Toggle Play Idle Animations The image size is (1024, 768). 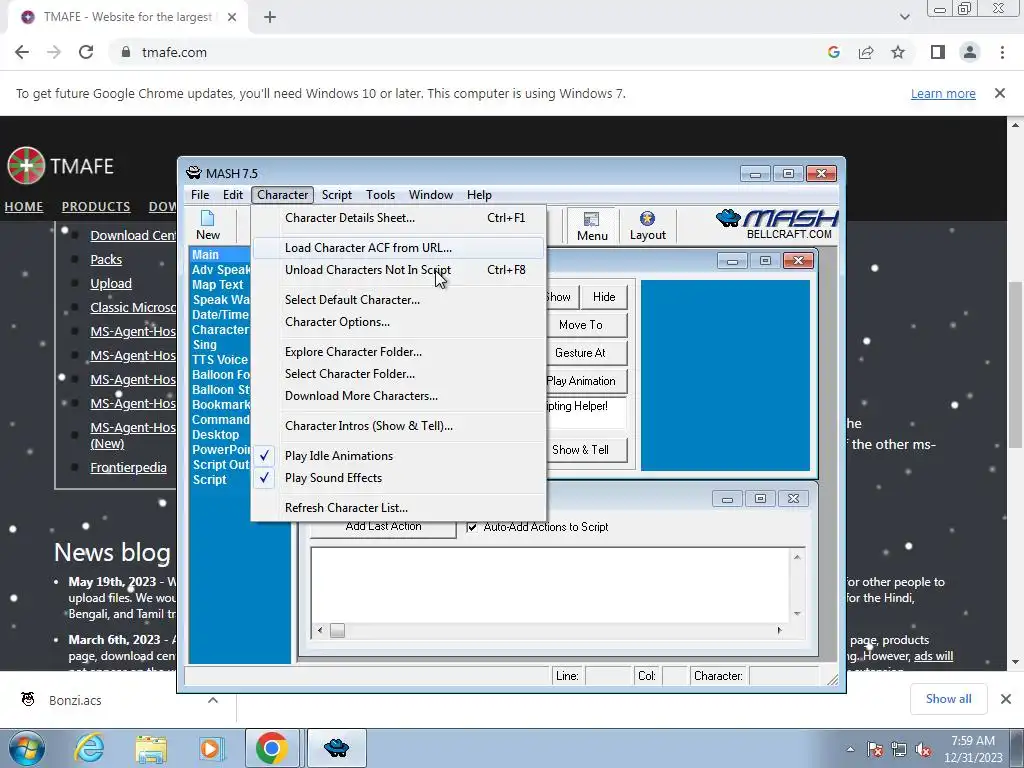coord(398,456)
